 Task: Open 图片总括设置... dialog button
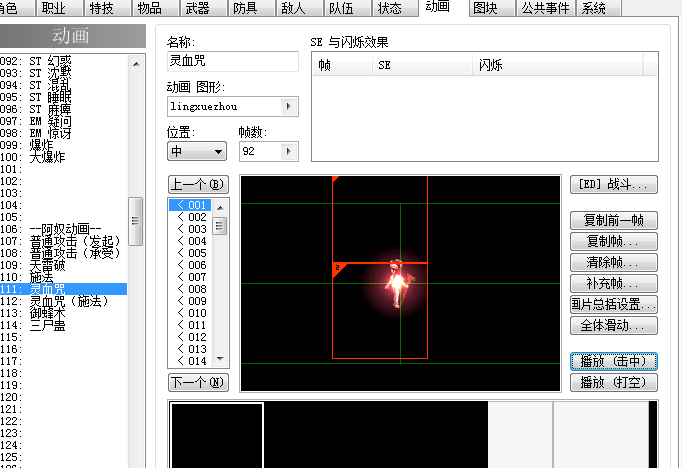pos(614,304)
